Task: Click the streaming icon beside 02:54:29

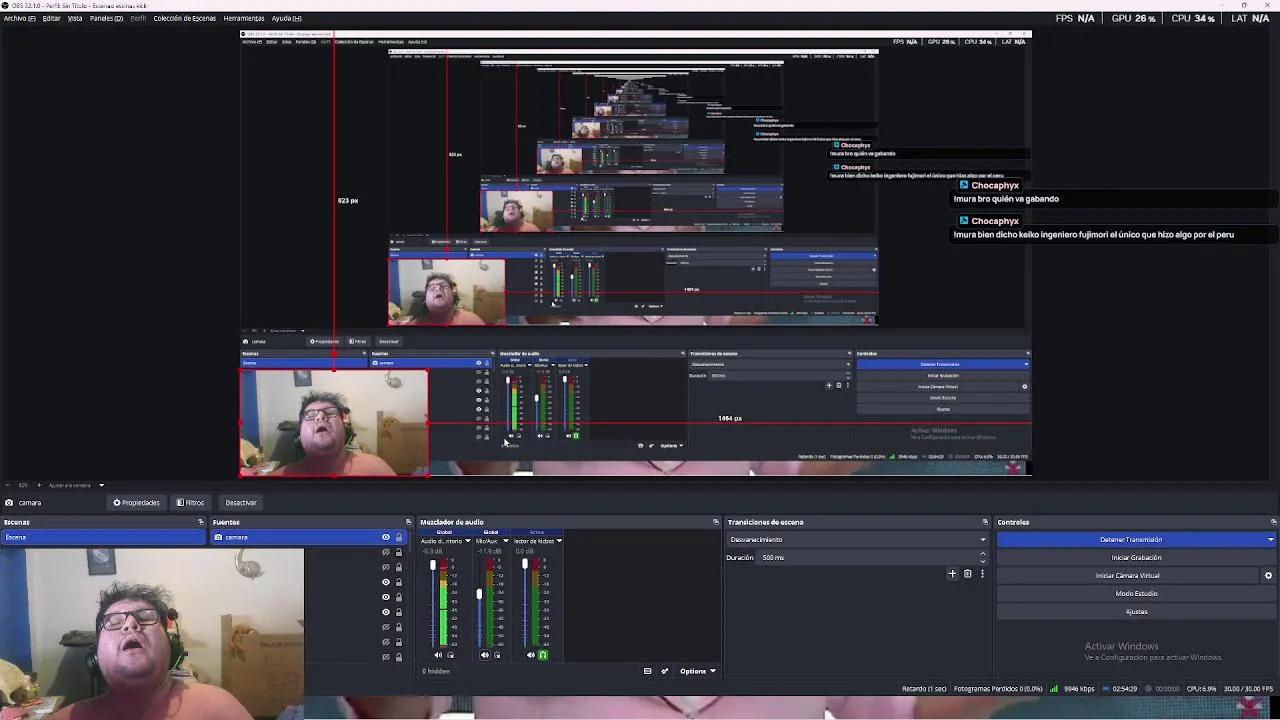Action: tap(1106, 688)
